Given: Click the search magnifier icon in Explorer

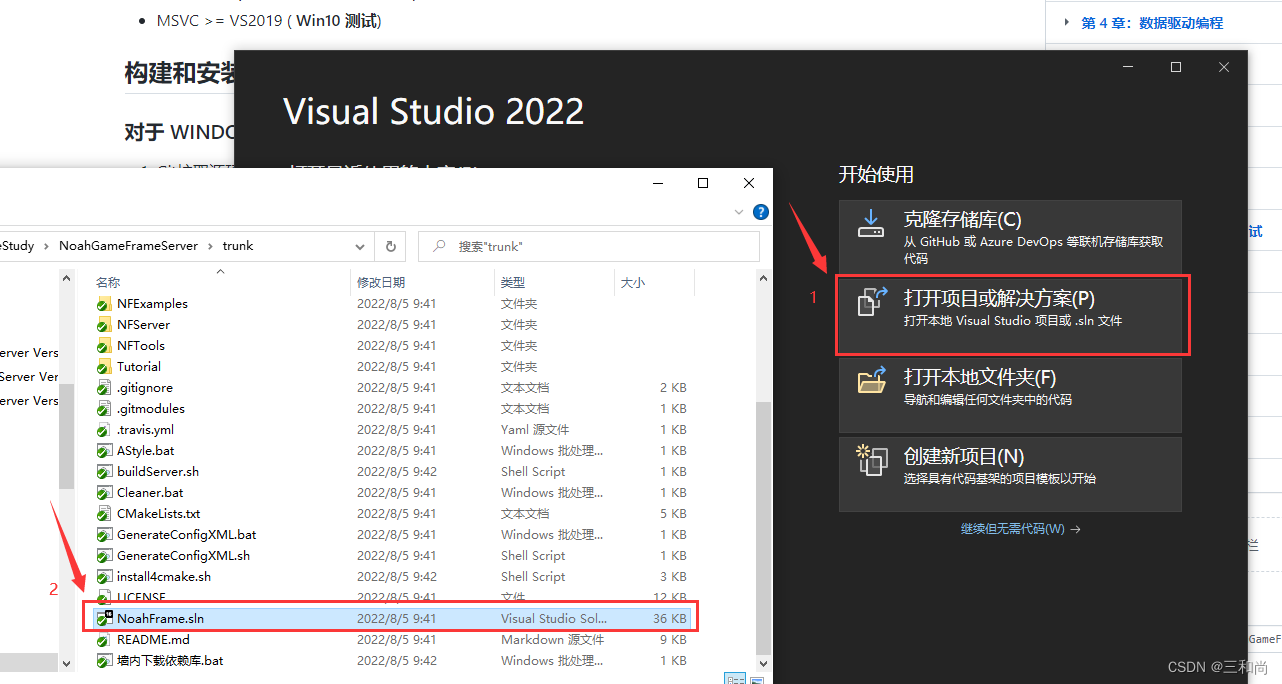Looking at the screenshot, I should point(438,246).
